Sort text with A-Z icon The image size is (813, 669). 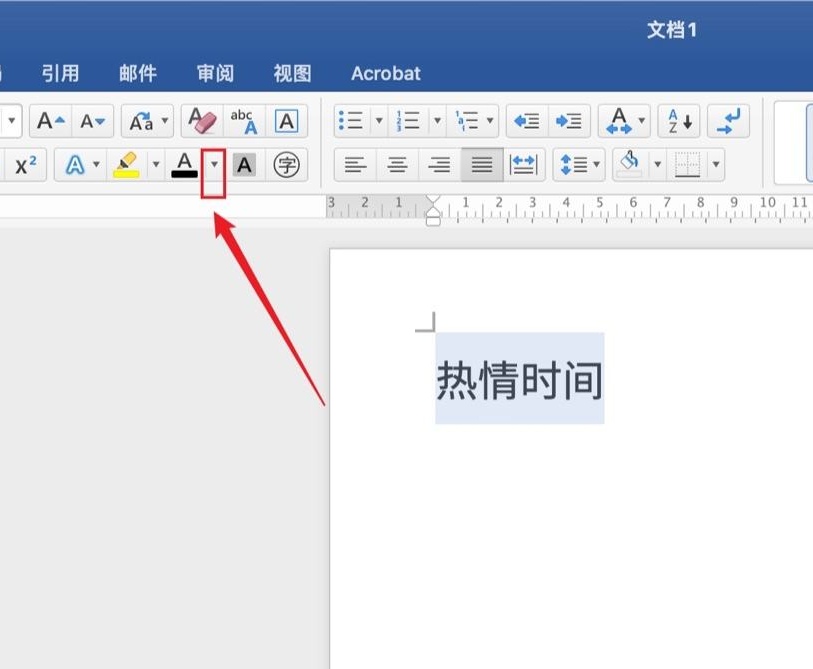[x=679, y=121]
